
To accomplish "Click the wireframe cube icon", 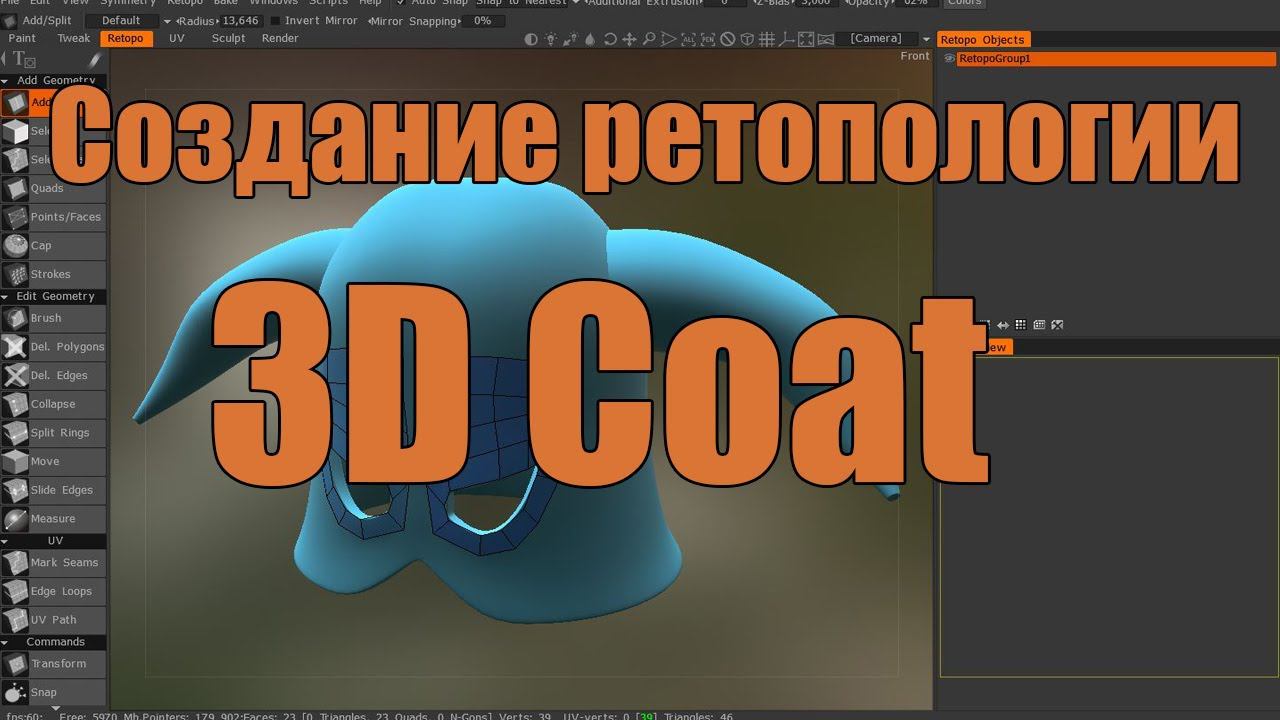I will (748, 40).
